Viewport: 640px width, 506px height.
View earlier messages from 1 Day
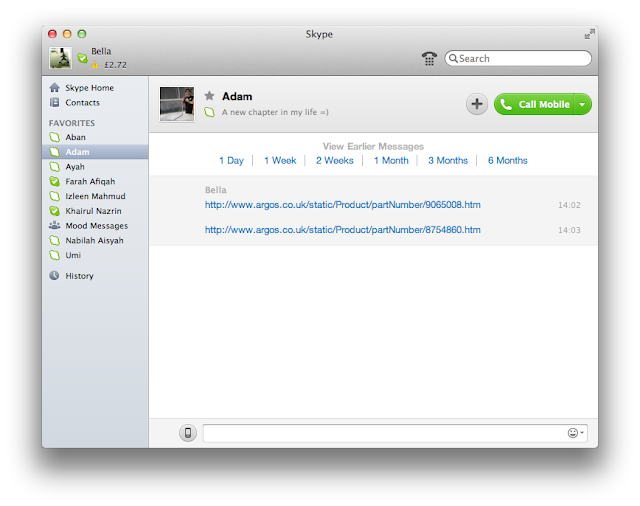coord(231,160)
